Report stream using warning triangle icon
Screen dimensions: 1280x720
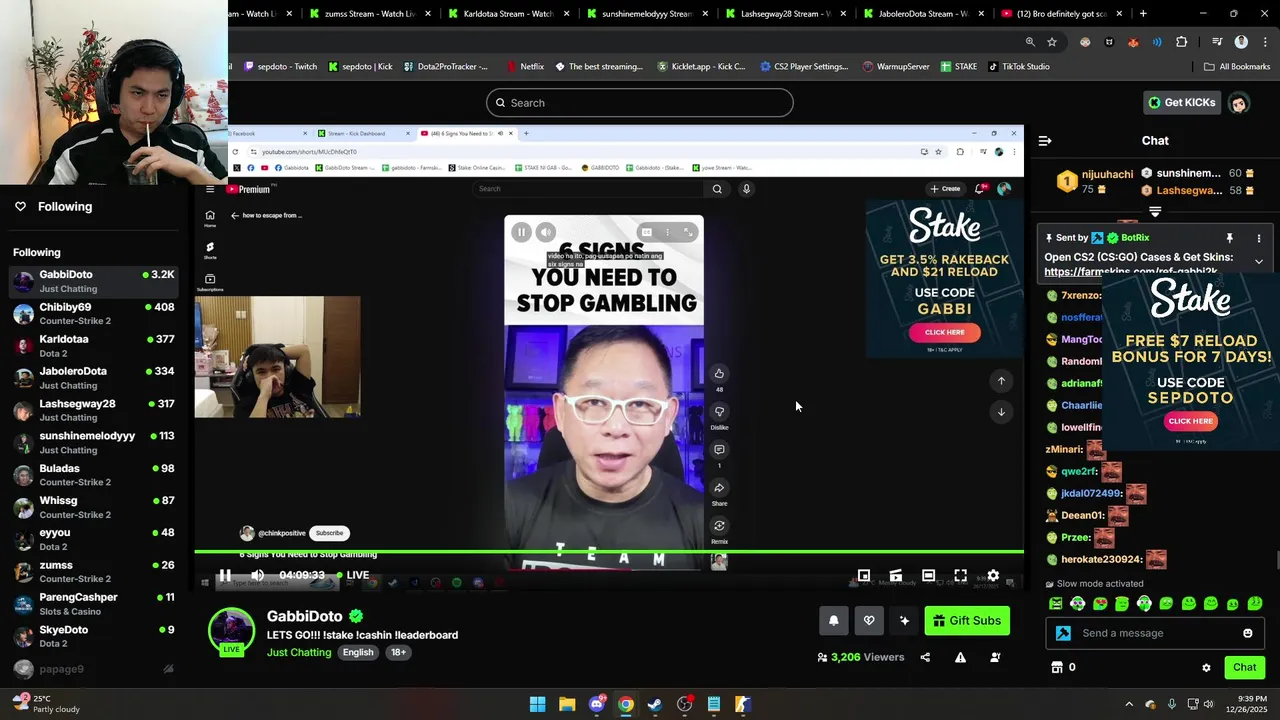point(960,657)
